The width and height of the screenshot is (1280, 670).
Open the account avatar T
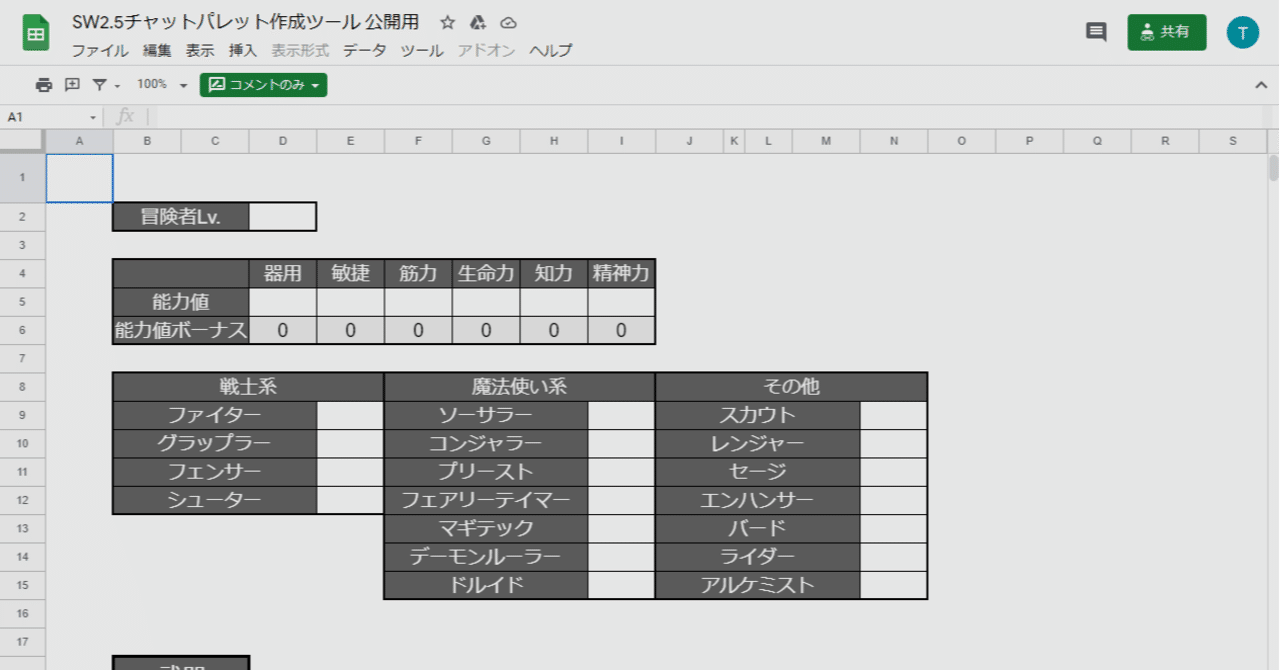click(1243, 32)
